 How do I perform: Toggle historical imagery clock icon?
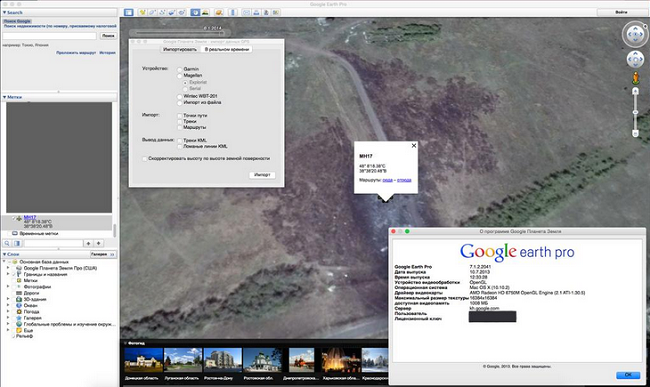(x=195, y=12)
